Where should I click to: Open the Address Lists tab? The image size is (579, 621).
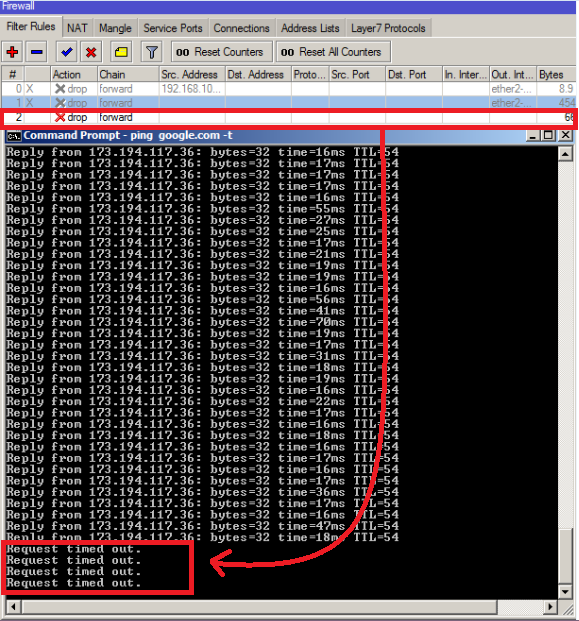(x=310, y=28)
